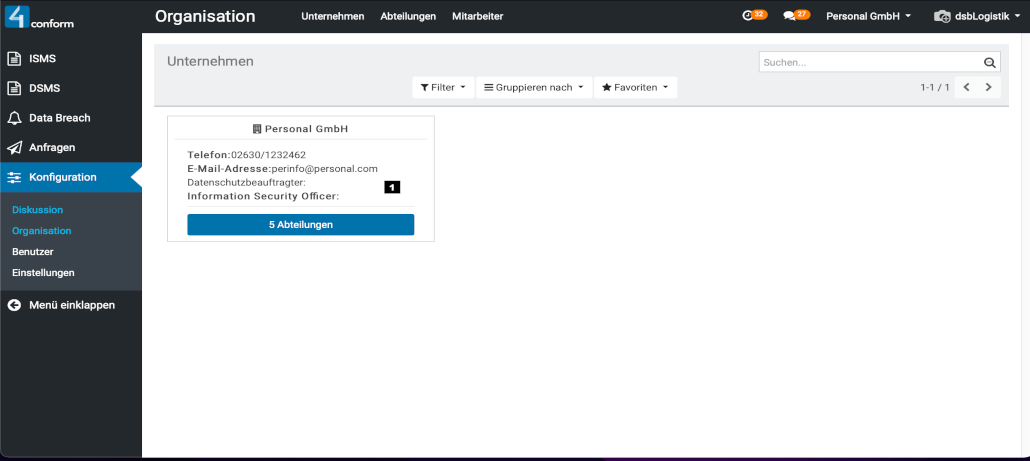1030x461 pixels.
Task: Open Data Breach section
Action: (x=59, y=118)
